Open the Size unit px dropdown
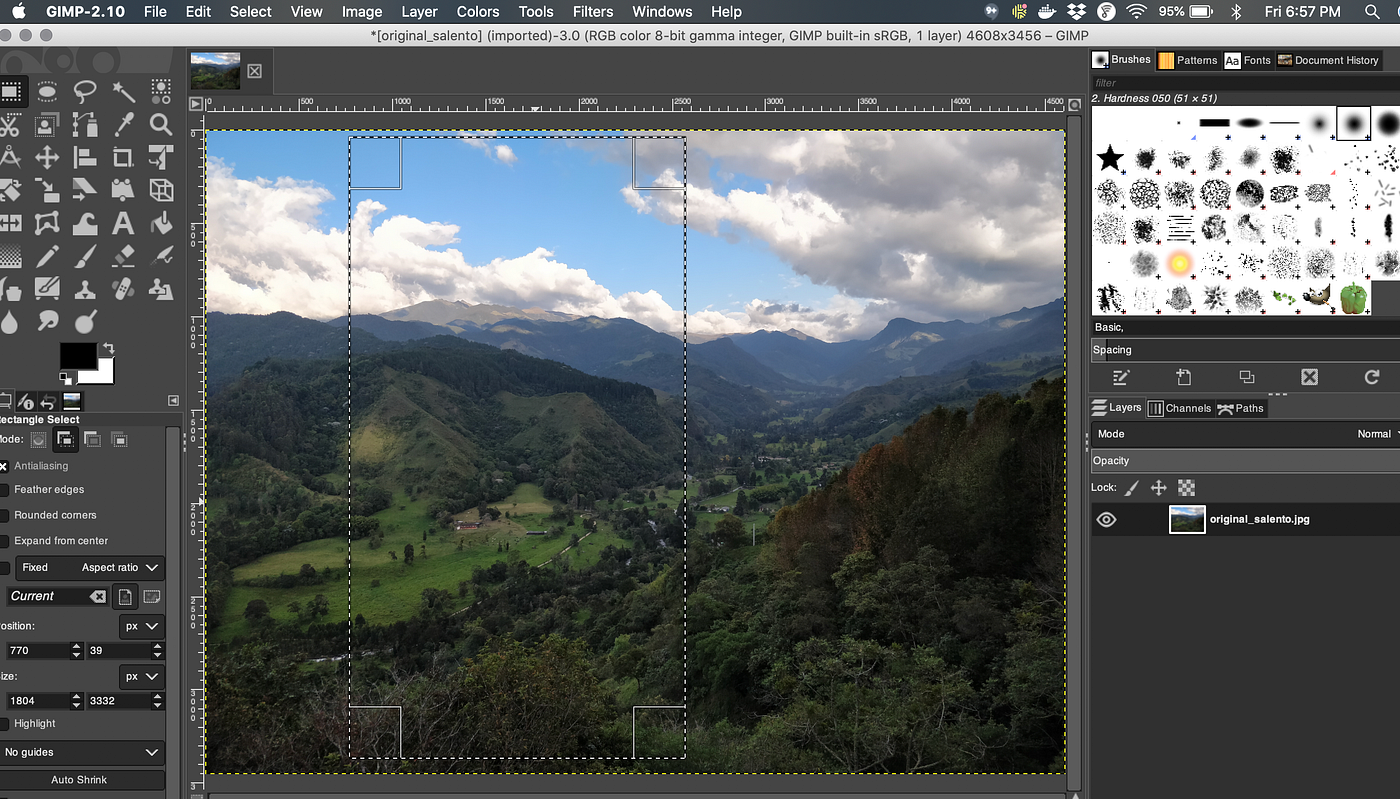Screen dimensions: 1400x799 [x=140, y=676]
